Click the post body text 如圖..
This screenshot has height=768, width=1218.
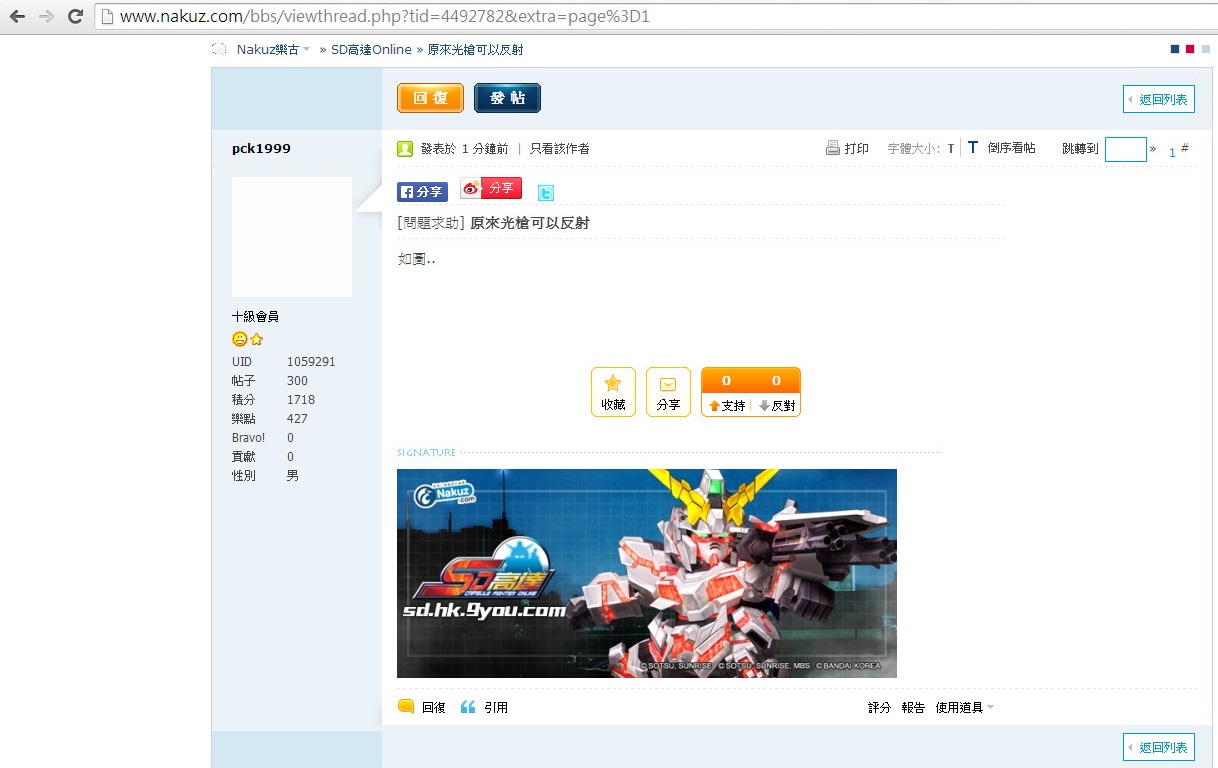[416, 259]
